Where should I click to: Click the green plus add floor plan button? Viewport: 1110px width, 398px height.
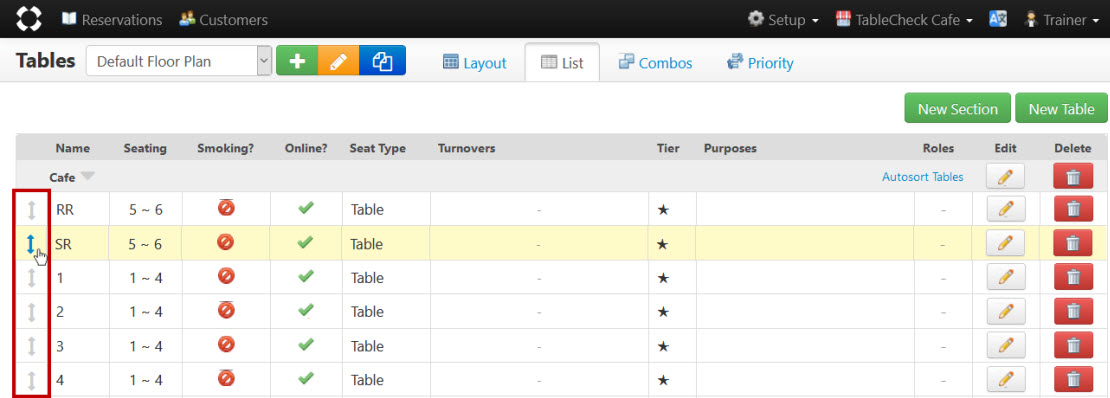coord(297,62)
